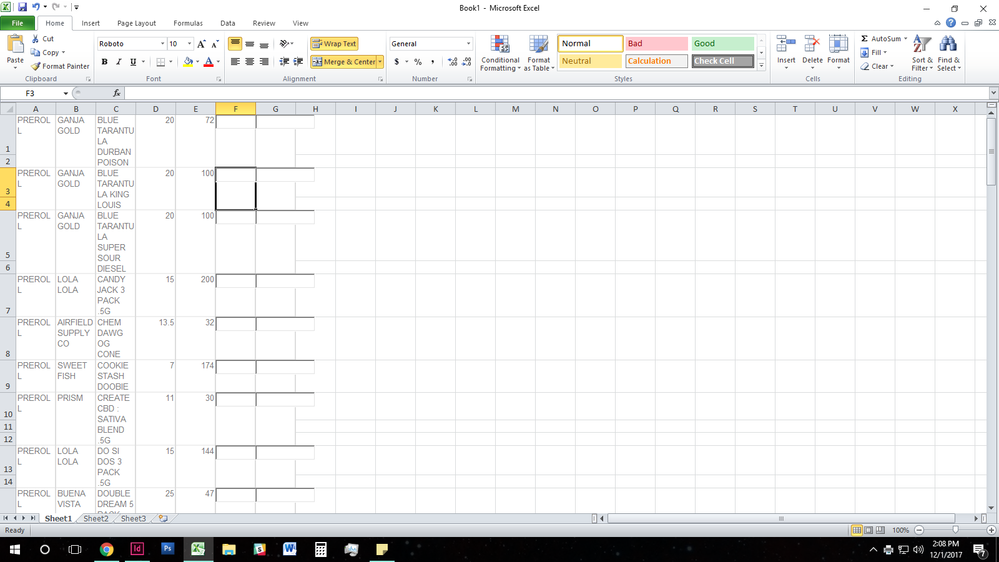Click AutoSum sigma

[x=865, y=39]
